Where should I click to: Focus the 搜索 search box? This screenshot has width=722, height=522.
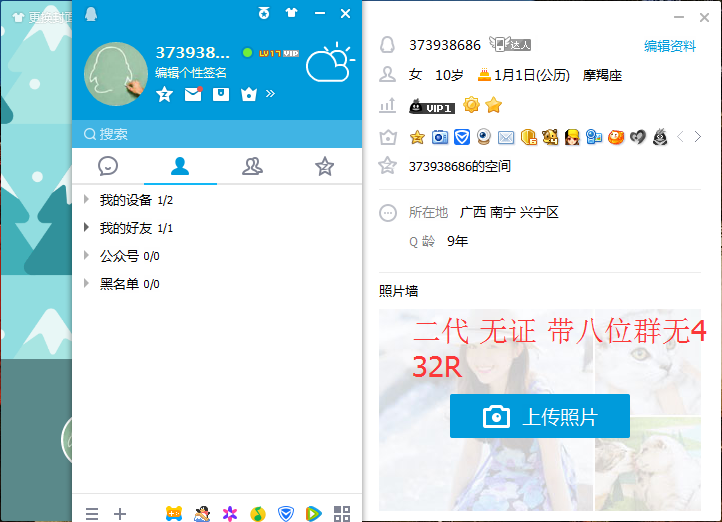(x=217, y=134)
